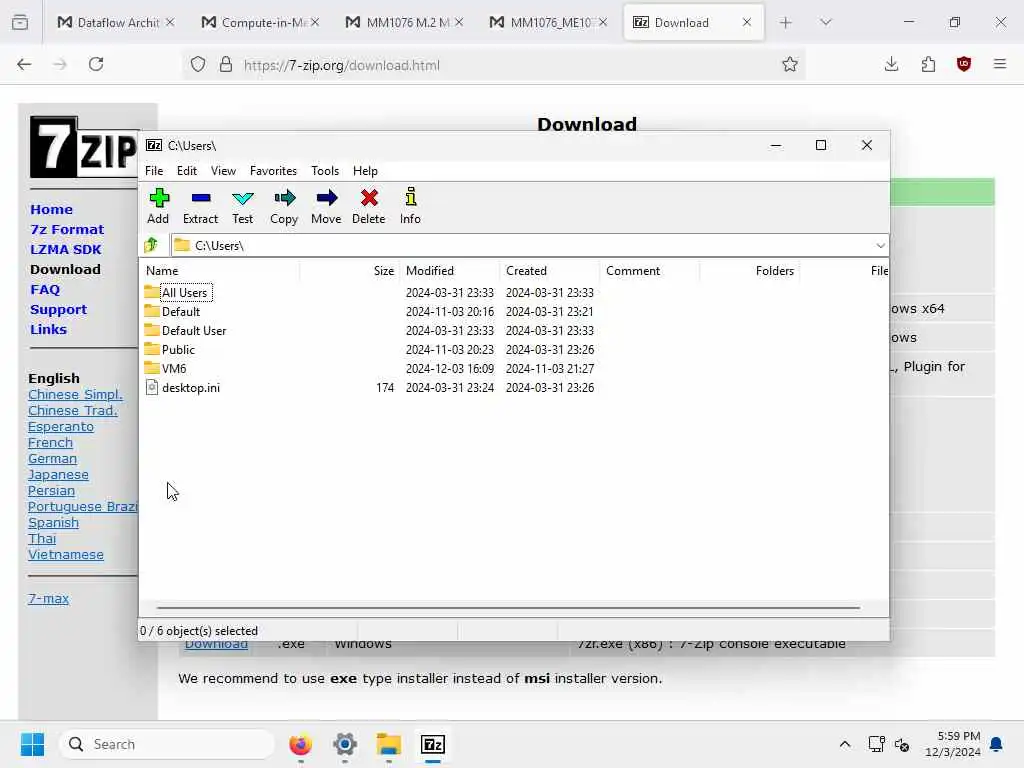Click the 7-Zip horizontal scrollbar
Screen dimensions: 1024x768
click(x=508, y=607)
